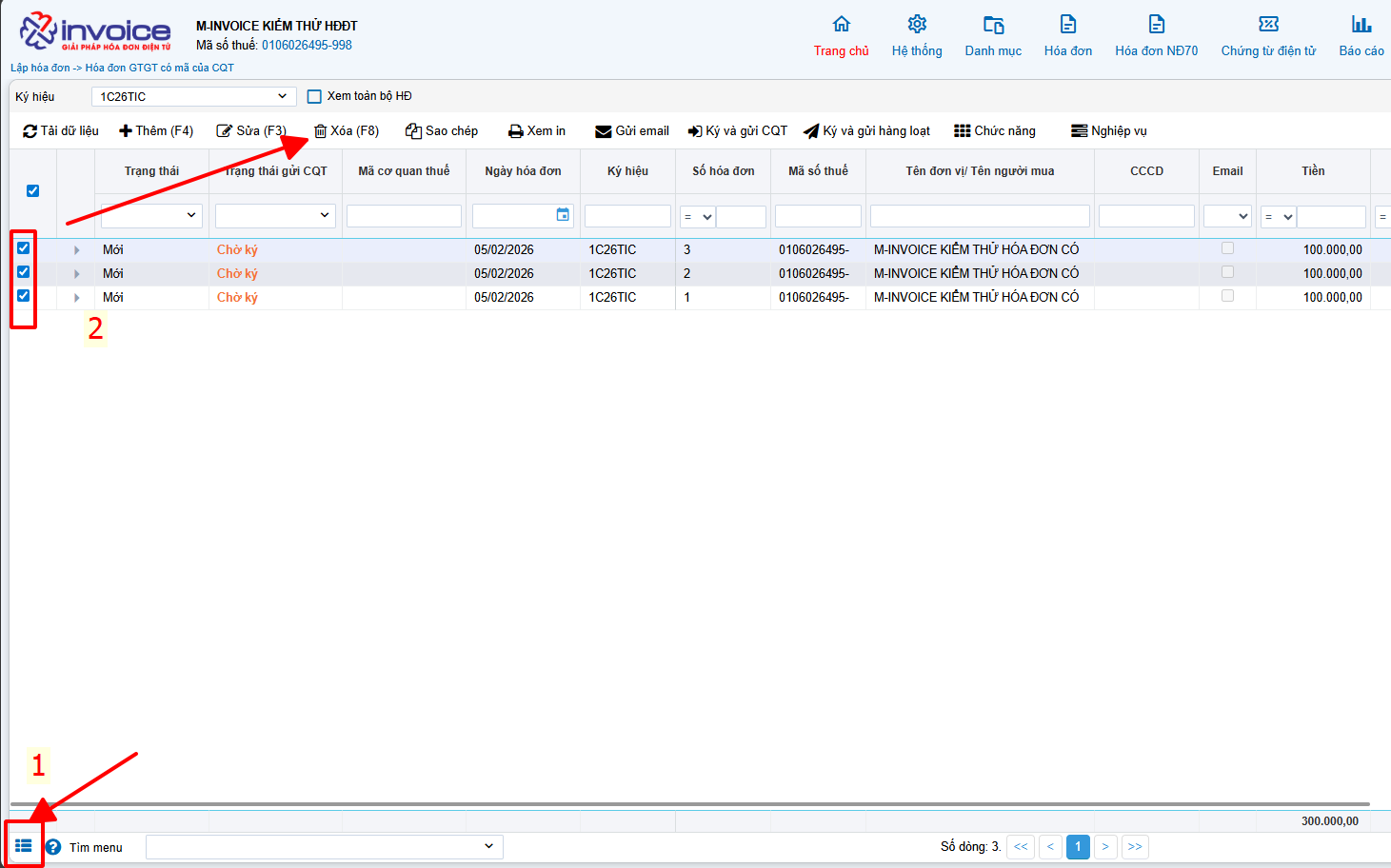This screenshot has height=868, width=1391.
Task: Click the Thêm (F4) button
Action: pos(156,131)
